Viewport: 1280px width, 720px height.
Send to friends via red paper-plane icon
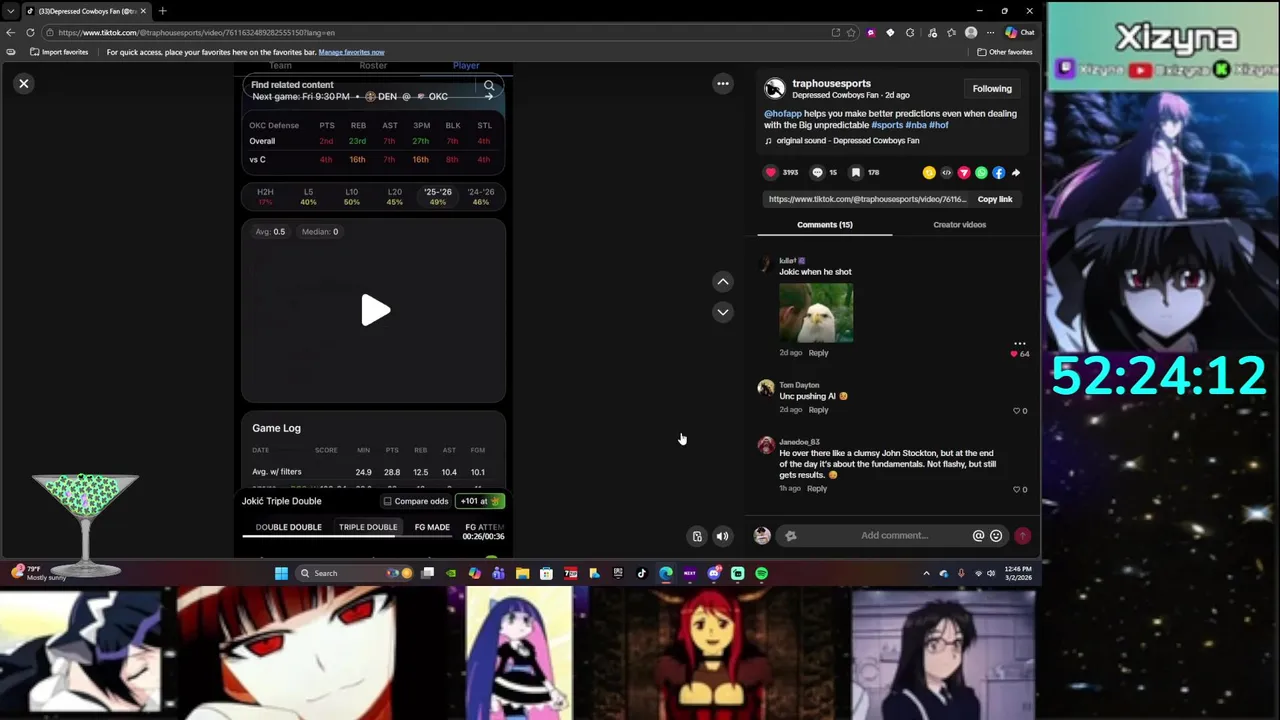tap(964, 173)
